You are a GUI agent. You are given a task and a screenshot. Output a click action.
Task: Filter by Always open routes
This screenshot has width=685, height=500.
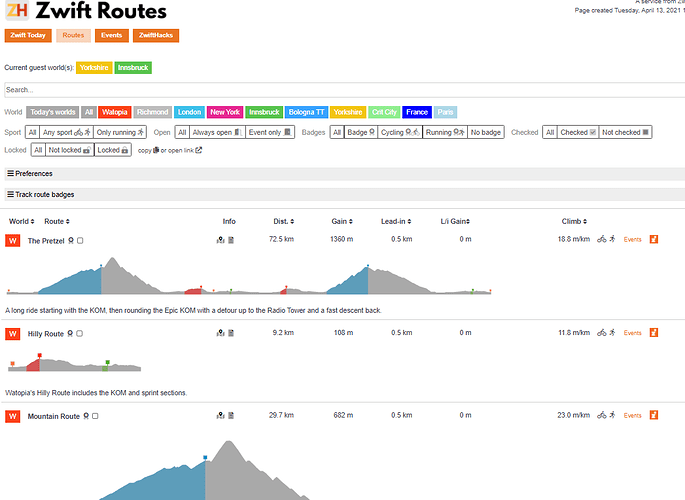pyautogui.click(x=218, y=132)
